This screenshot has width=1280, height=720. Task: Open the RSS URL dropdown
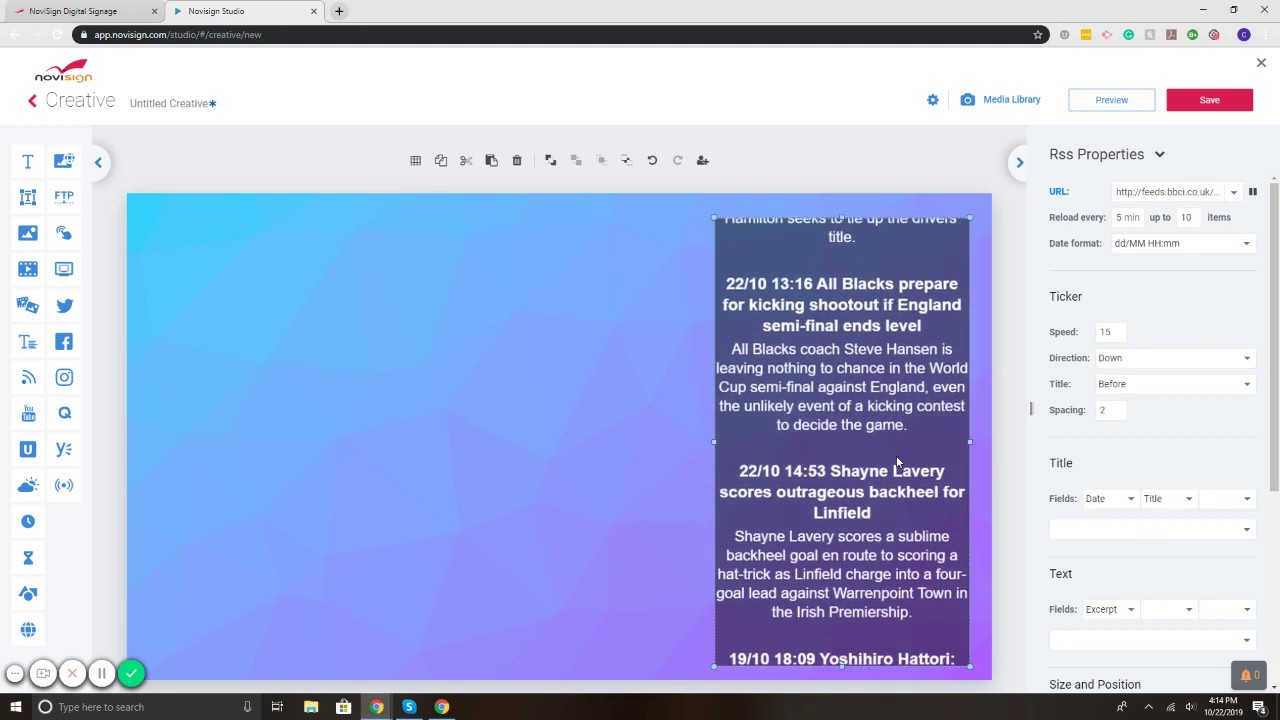[x=1234, y=192]
